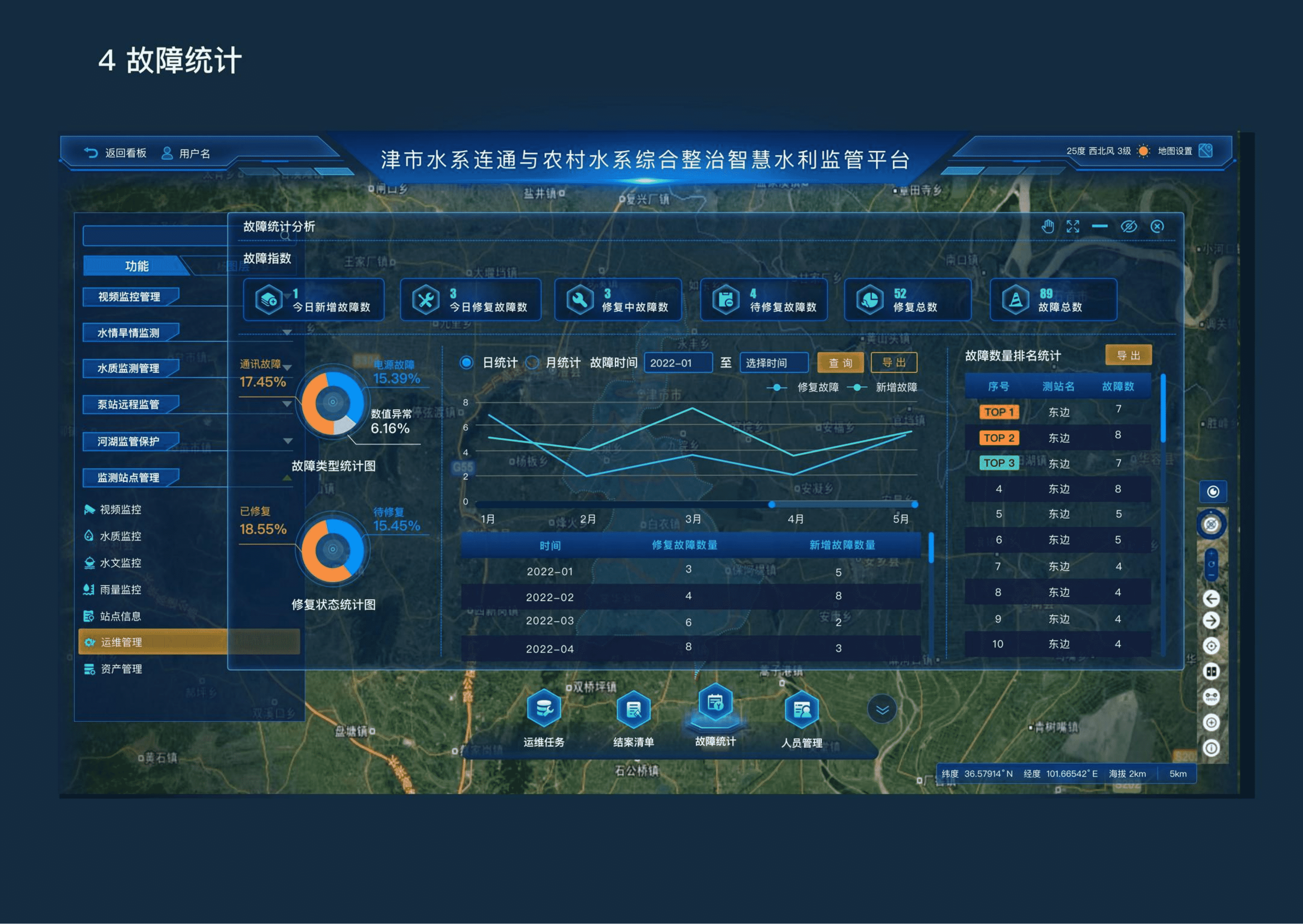Screen dimensions: 1303x924
Task: Click the left arrow previous view button
Action: 1211,599
